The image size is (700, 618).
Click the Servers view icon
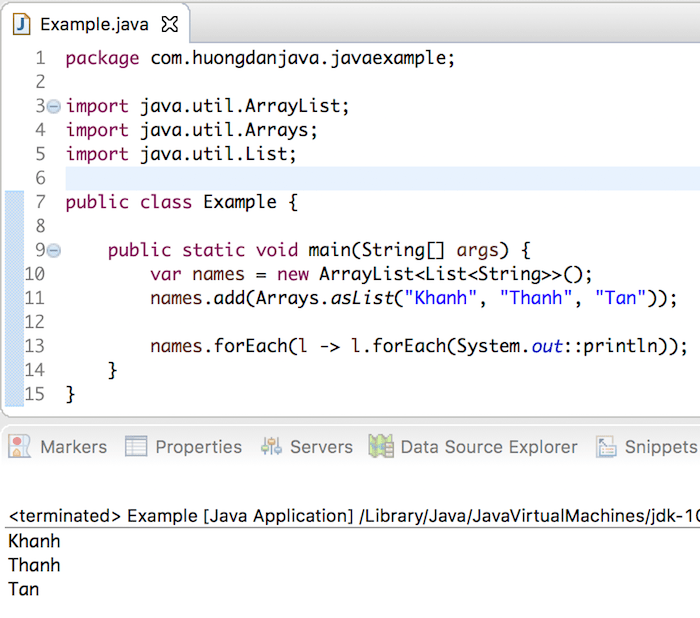tap(271, 447)
